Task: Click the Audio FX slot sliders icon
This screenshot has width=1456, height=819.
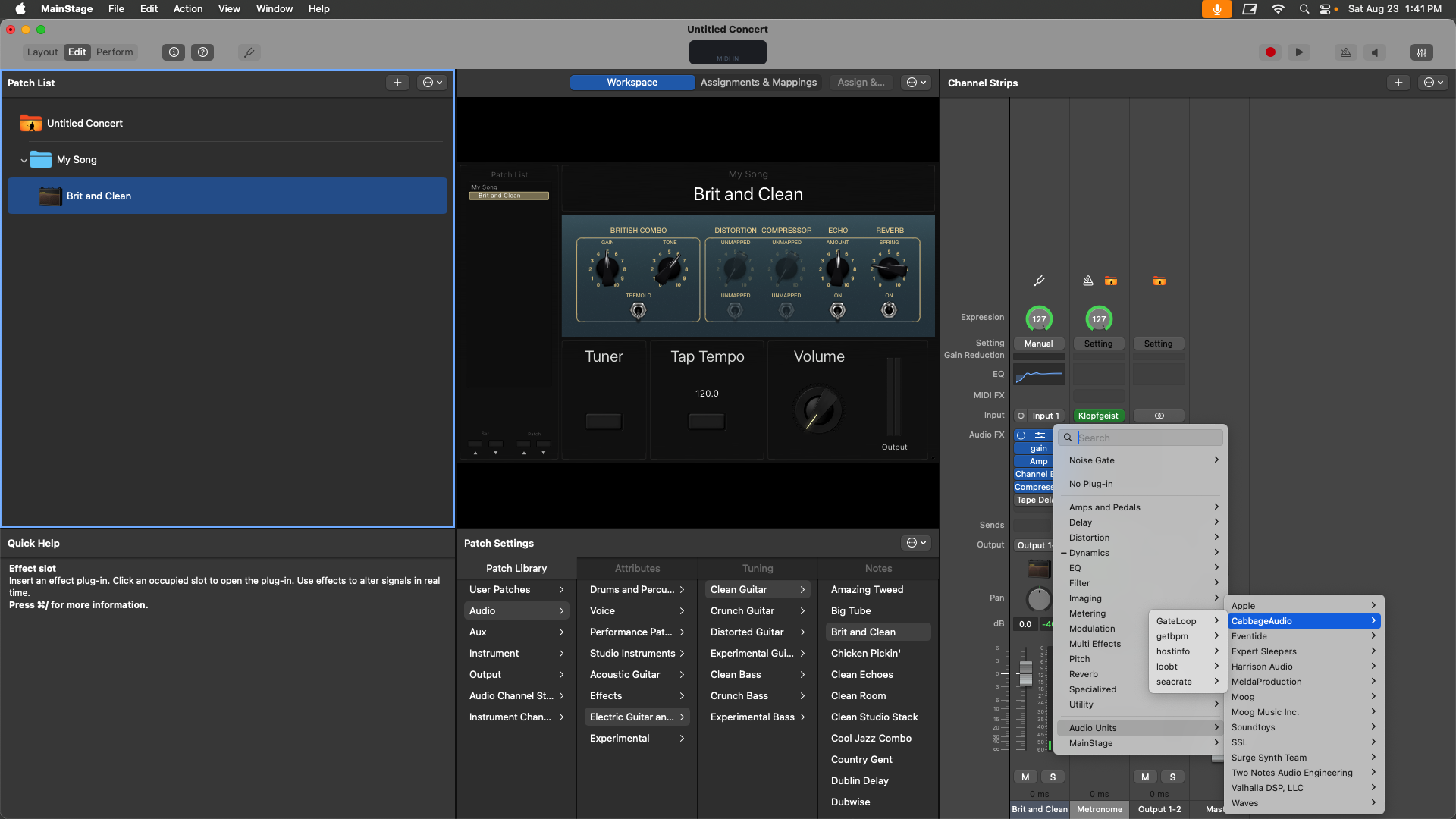Action: click(1040, 435)
